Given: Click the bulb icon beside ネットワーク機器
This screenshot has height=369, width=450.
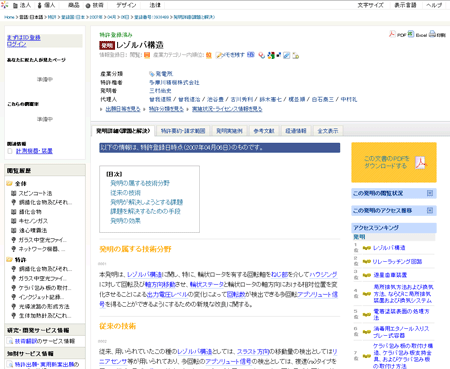Looking at the screenshot, I should tap(14, 249).
